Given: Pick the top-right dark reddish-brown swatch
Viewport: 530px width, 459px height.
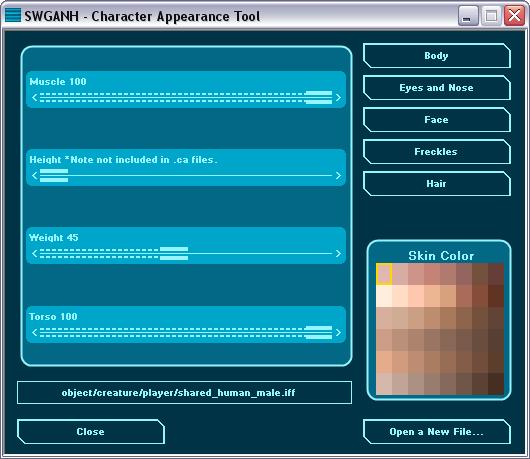Looking at the screenshot, I should click(496, 274).
